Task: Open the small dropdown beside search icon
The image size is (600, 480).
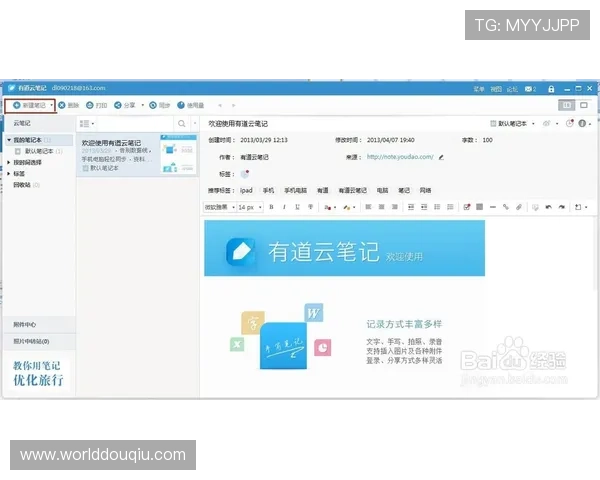Action: 195,124
